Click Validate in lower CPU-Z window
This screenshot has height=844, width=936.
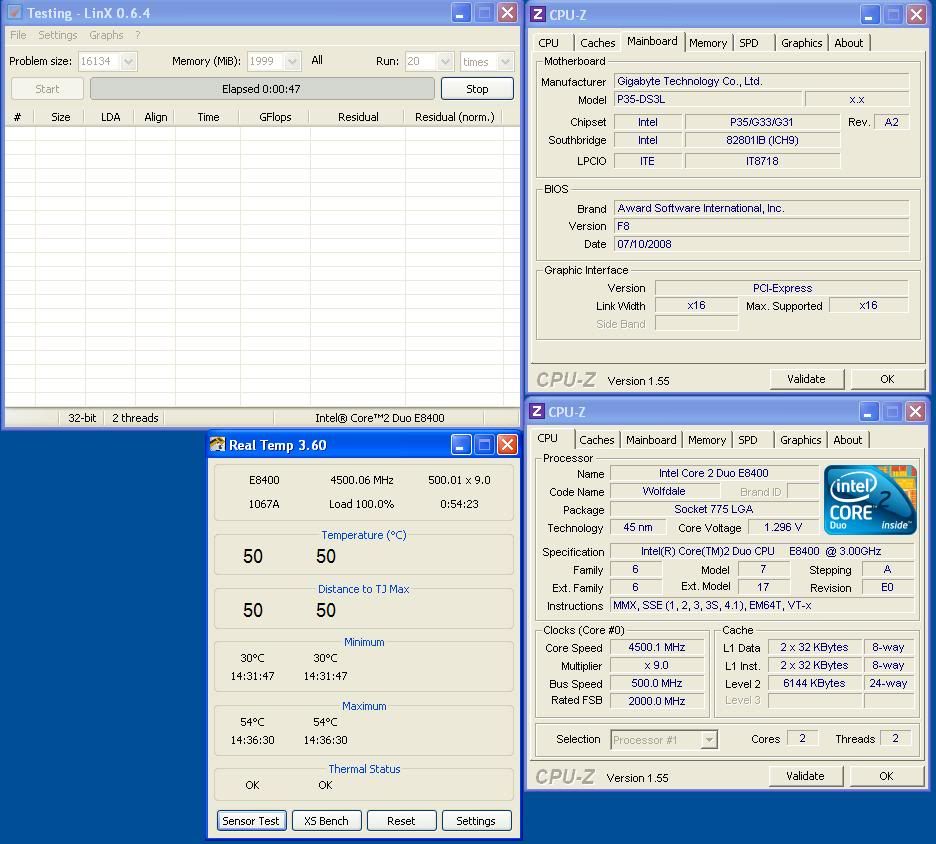805,776
